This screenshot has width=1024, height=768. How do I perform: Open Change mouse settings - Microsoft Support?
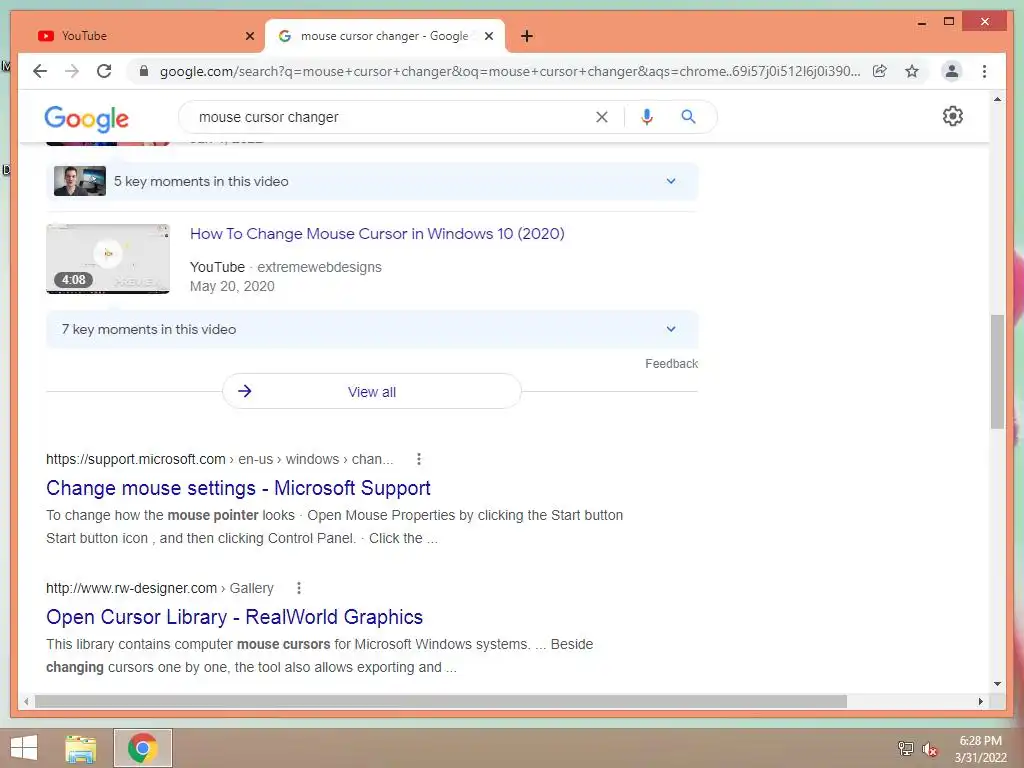click(238, 488)
